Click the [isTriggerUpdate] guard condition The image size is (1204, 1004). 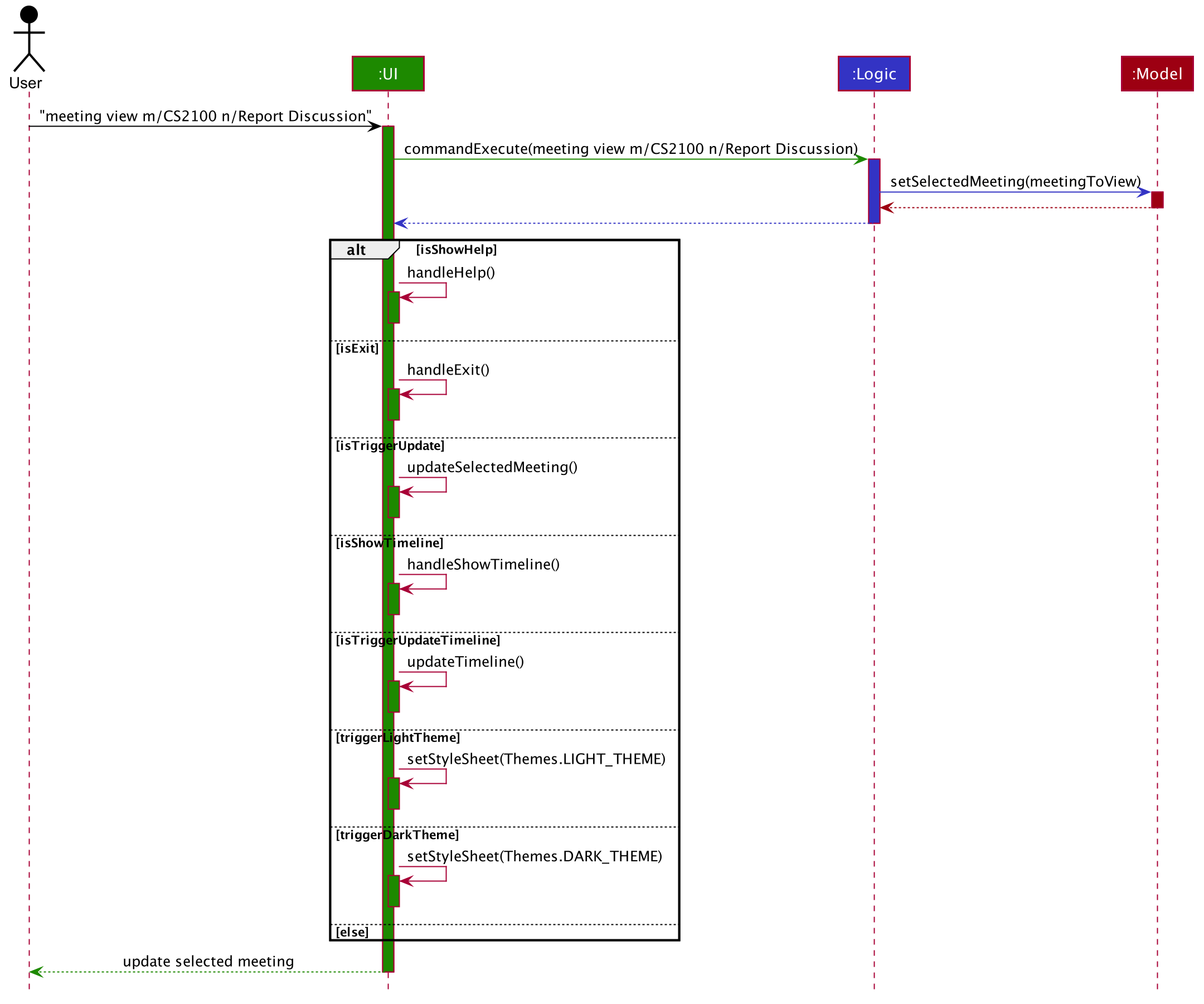point(390,446)
